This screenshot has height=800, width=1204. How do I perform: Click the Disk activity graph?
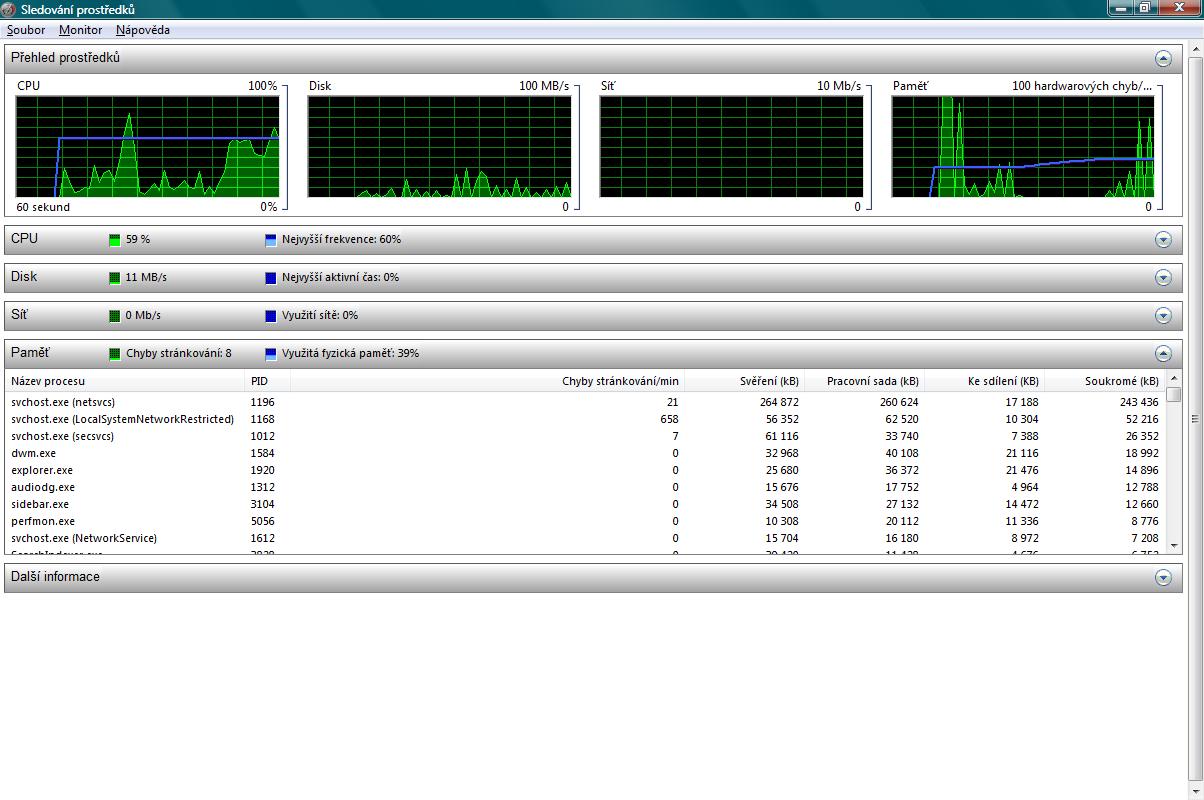tap(439, 147)
